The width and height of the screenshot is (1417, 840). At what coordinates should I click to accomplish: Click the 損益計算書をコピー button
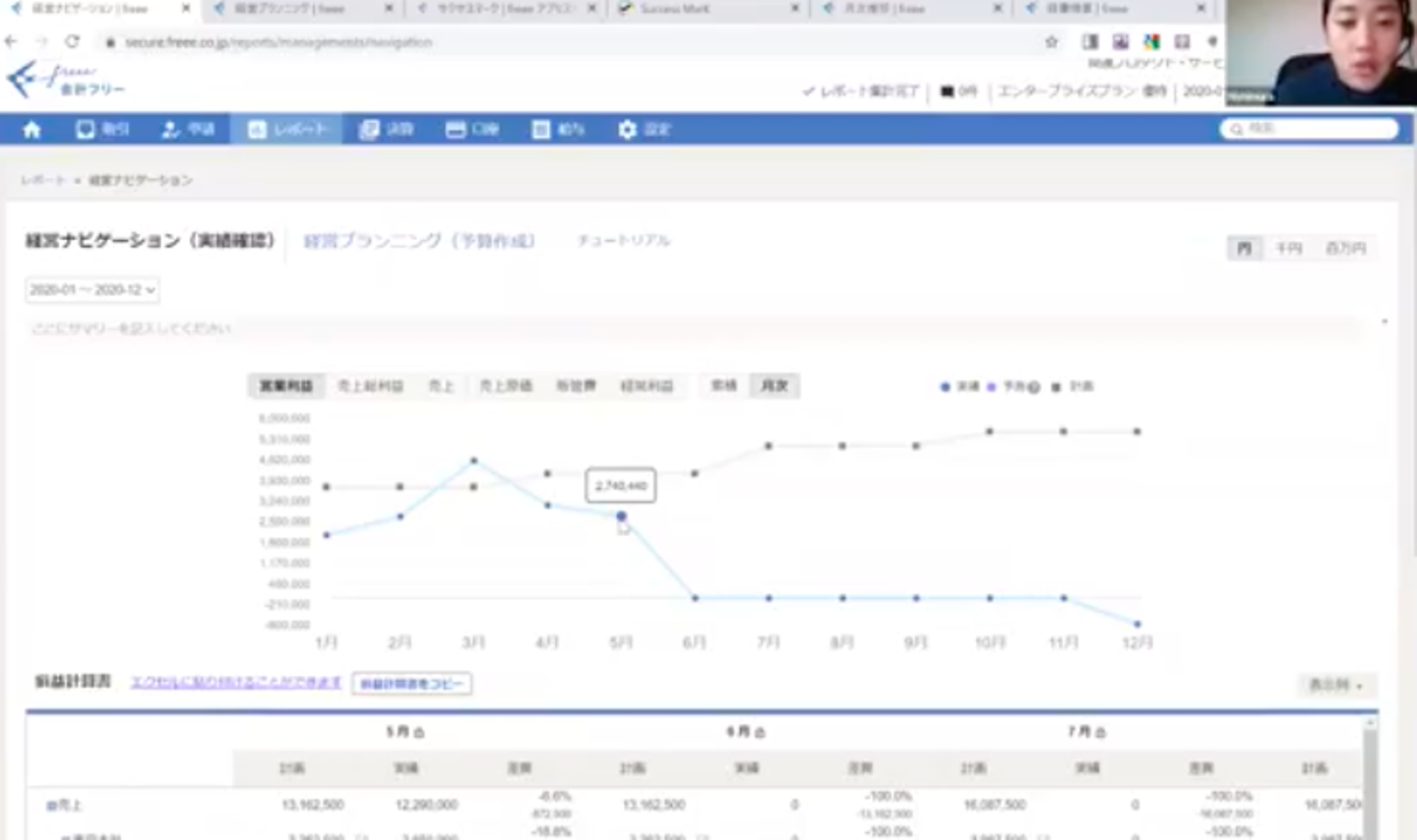411,684
